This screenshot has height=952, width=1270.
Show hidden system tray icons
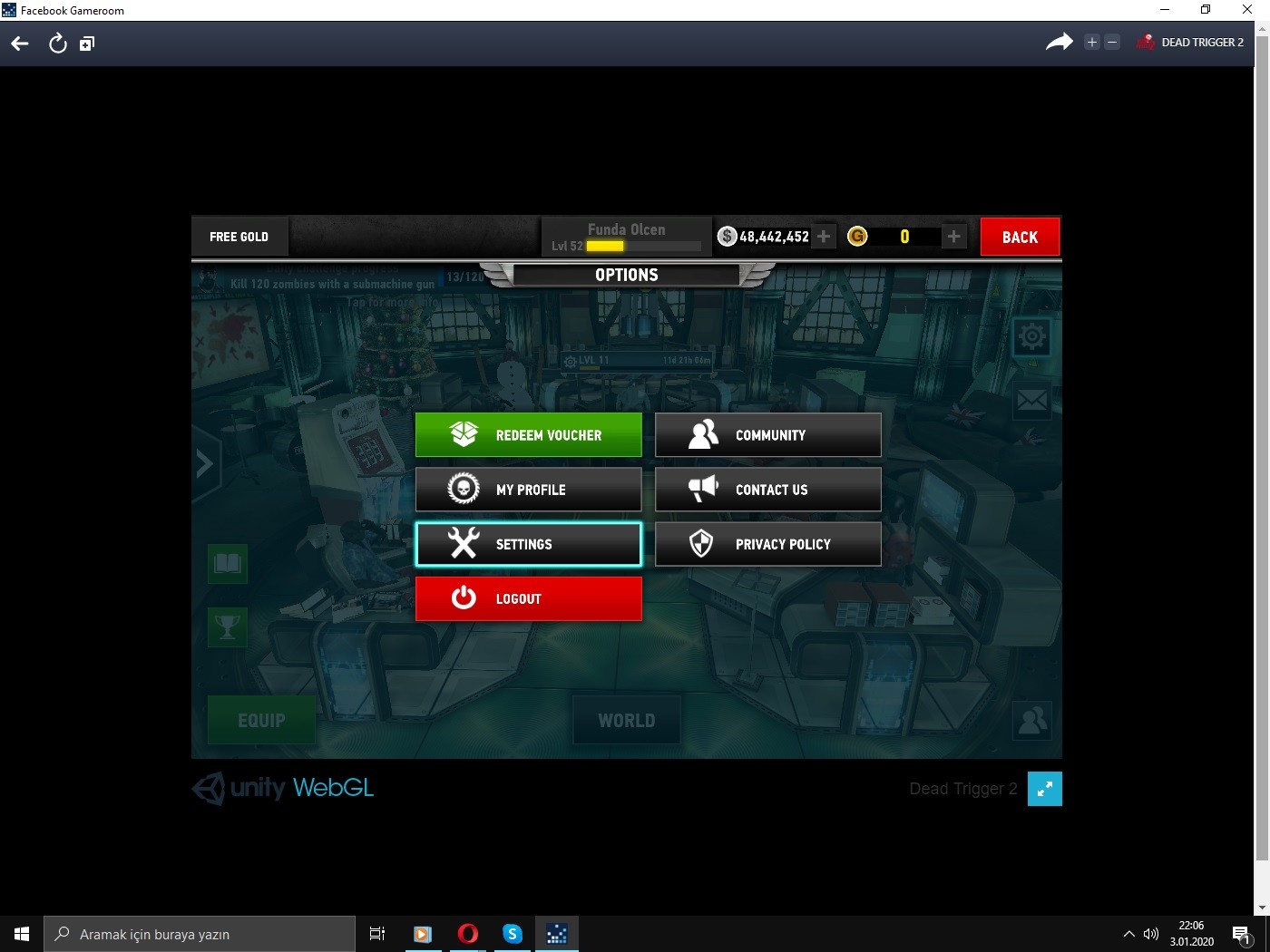click(x=1129, y=934)
